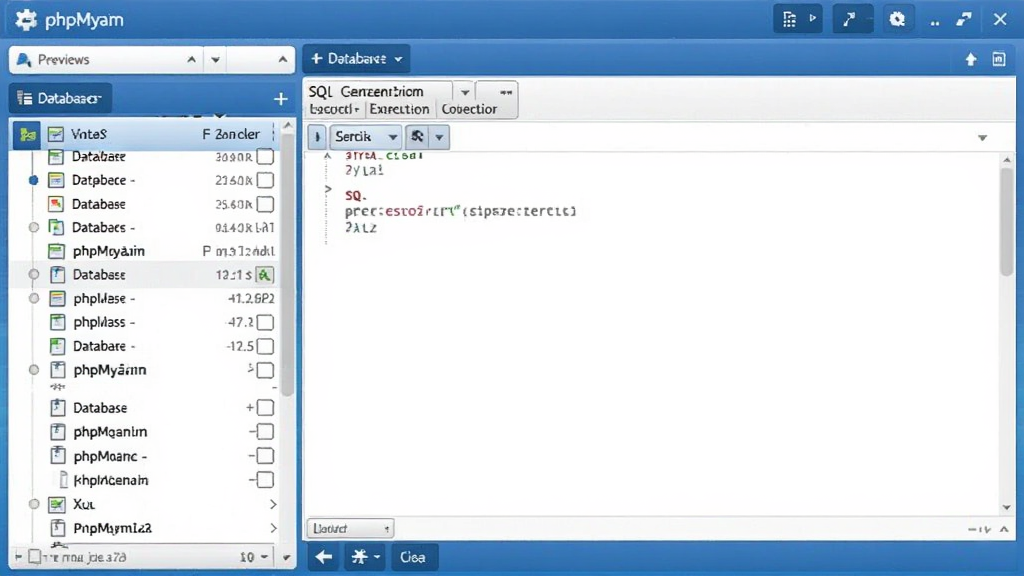Open the SQL Genzentriom dropdown arrow
Screen dimensions: 1024x576
click(x=464, y=92)
